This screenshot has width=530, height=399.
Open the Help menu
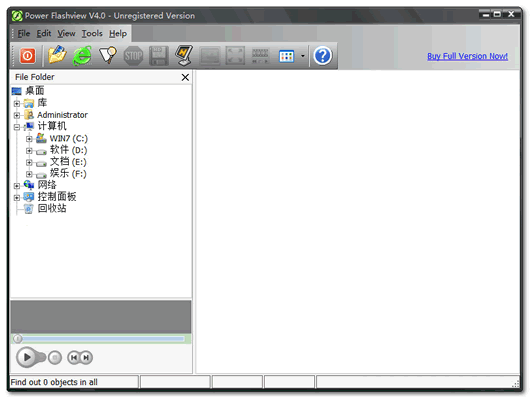[x=118, y=33]
